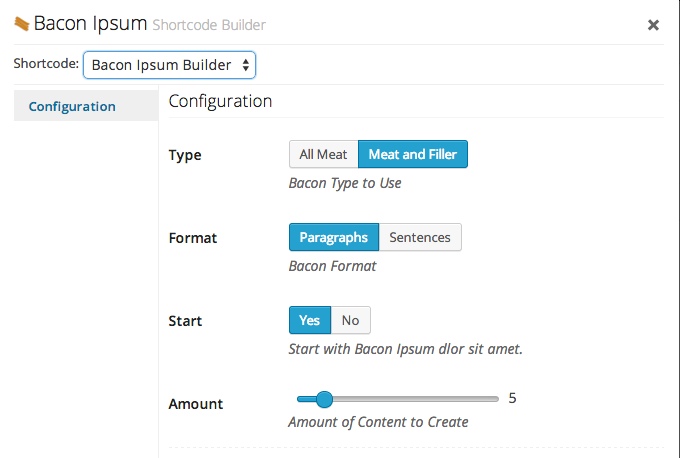
Task: Choose the All Meat type option
Action: 323,154
